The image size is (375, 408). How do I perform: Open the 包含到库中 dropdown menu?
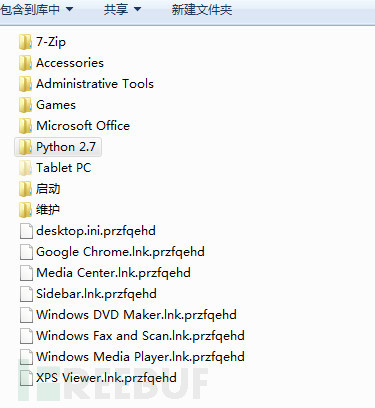[x=36, y=9]
